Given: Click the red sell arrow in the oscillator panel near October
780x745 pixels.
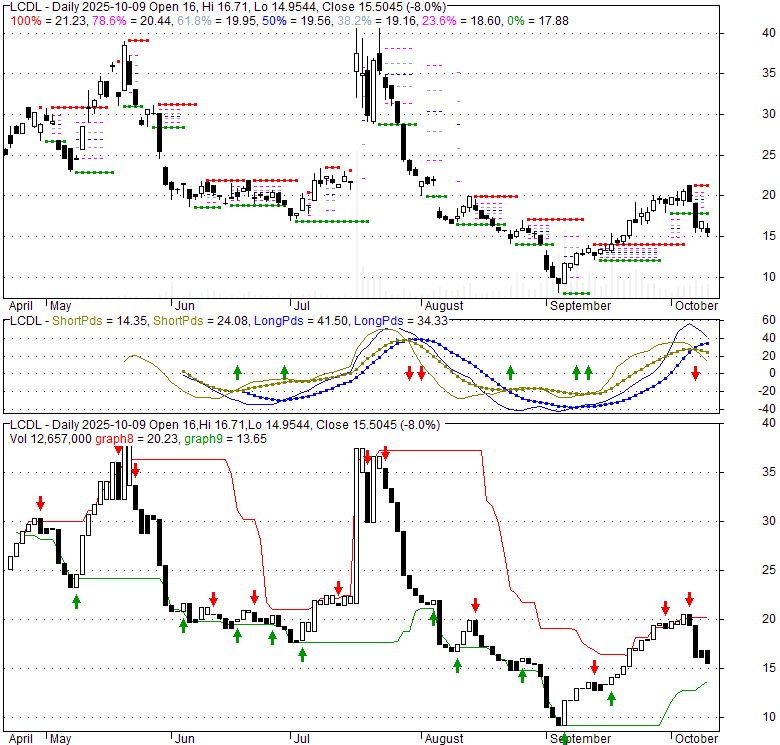Looking at the screenshot, I should point(695,373).
